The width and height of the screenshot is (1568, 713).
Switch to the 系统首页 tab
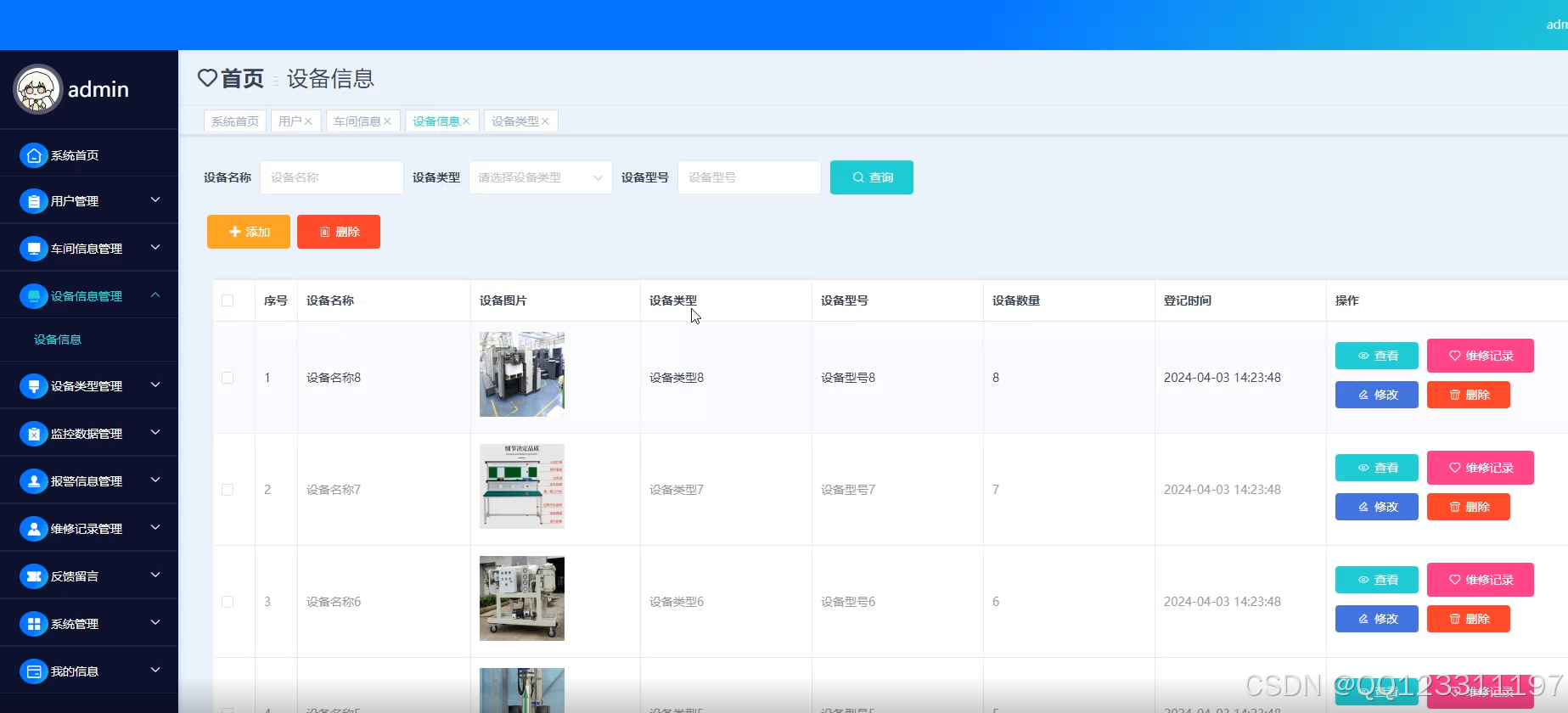click(x=235, y=121)
